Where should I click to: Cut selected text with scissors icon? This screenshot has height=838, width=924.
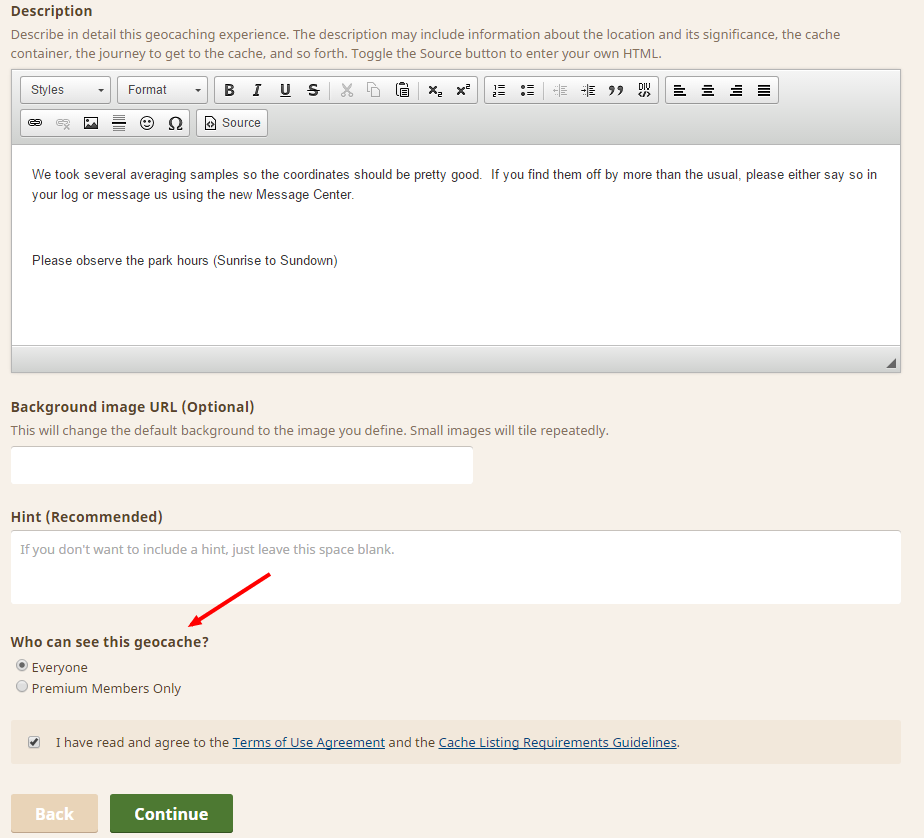[x=346, y=90]
